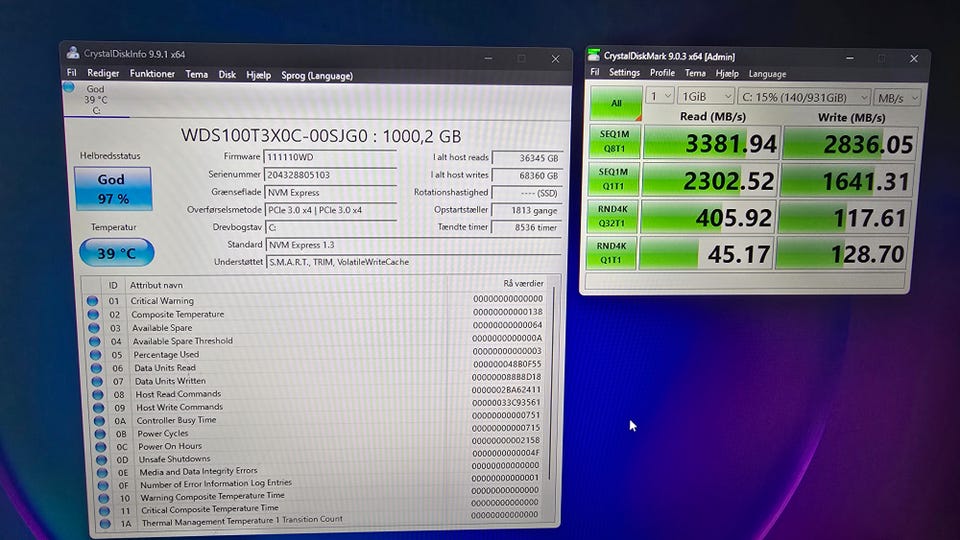Image resolution: width=960 pixels, height=540 pixels.
Task: Click status icon for Unsafe Shutdowns
Action: (x=102, y=459)
